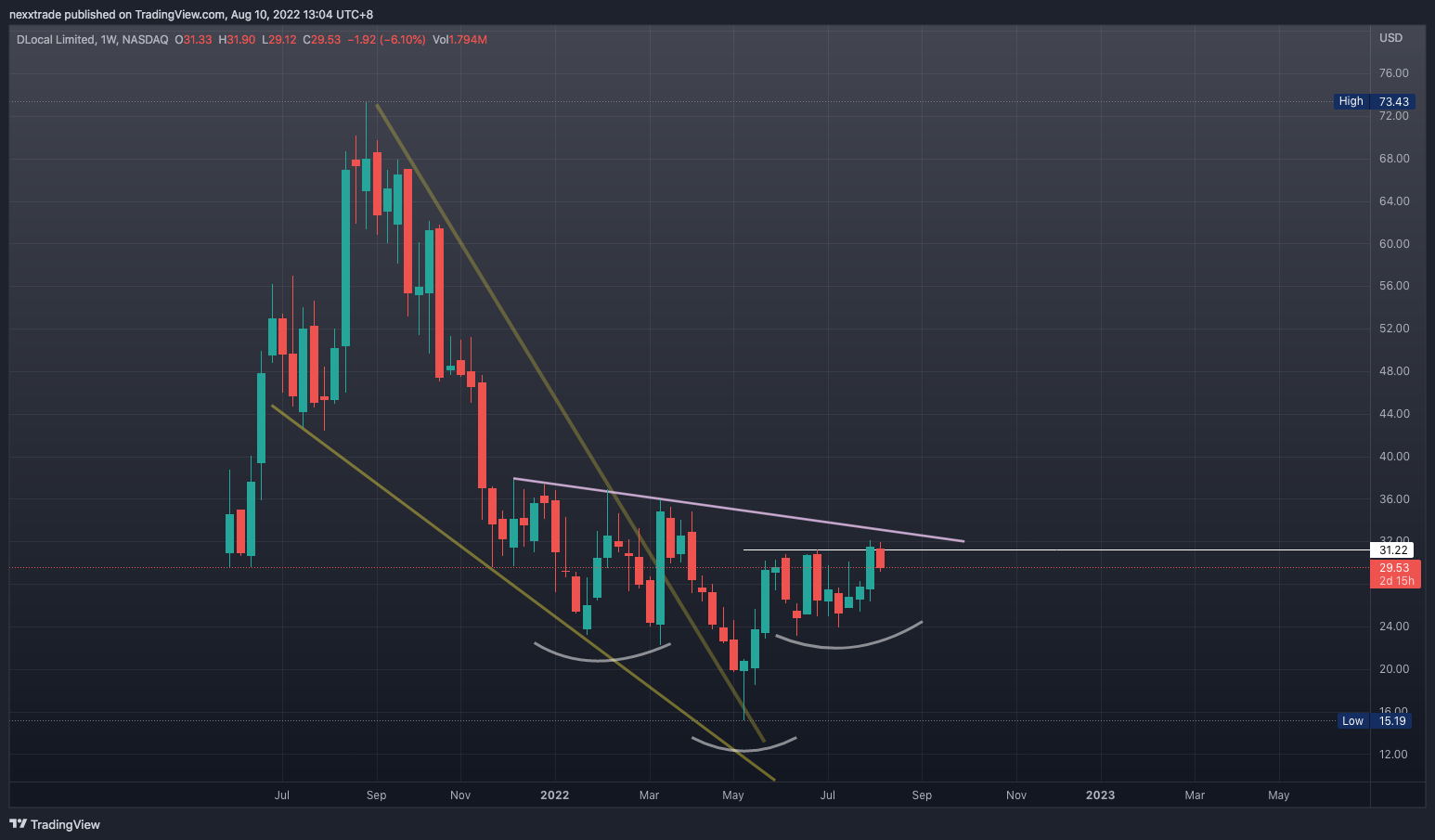This screenshot has height=840, width=1435.
Task: Click the white 31.22 horizontal line price tag
Action: point(1393,550)
